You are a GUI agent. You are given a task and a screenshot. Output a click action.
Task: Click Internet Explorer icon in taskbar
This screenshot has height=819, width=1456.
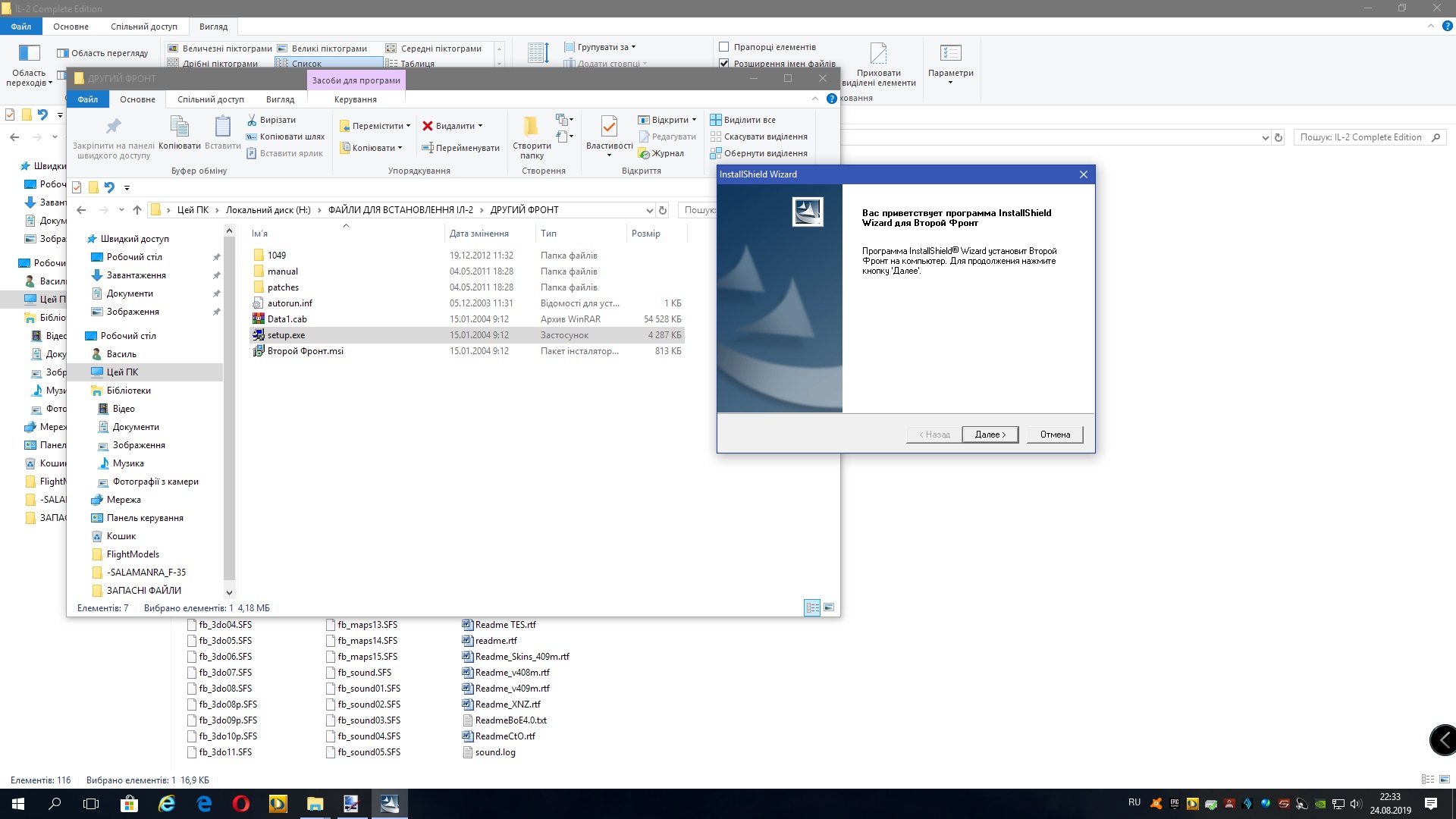coord(167,804)
